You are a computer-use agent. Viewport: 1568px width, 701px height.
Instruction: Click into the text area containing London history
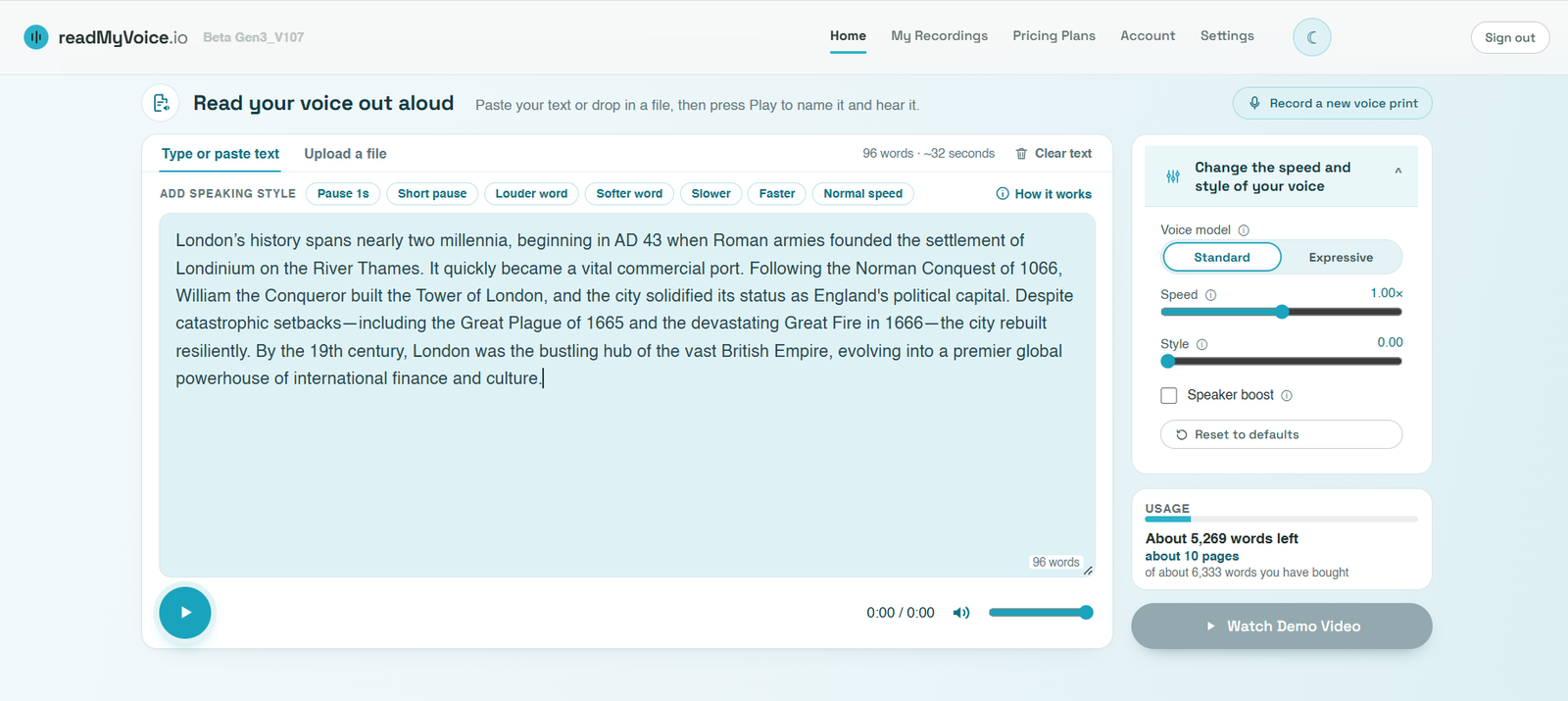[x=627, y=395]
